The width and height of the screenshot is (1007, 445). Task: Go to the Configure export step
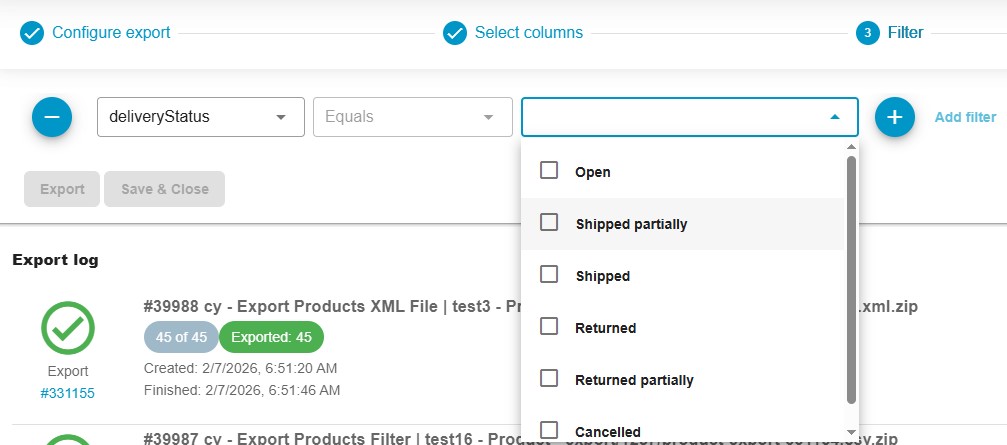point(111,33)
